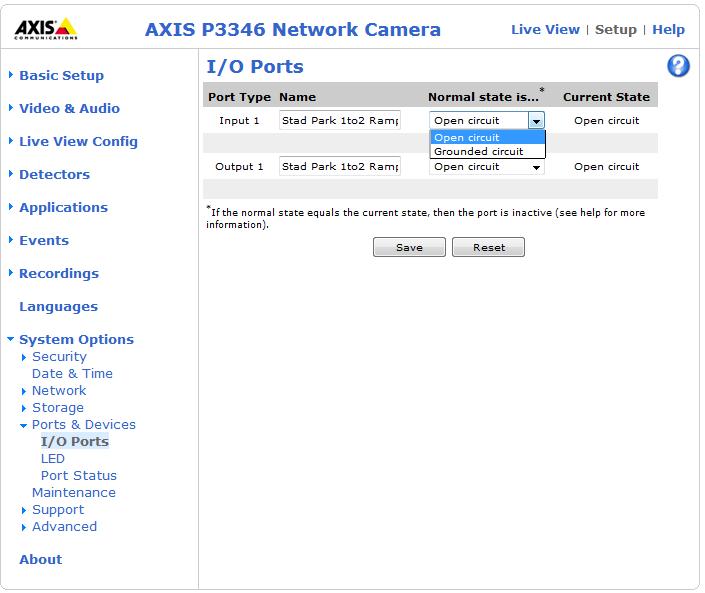
Task: Reset the I/O port settings
Action: (488, 247)
